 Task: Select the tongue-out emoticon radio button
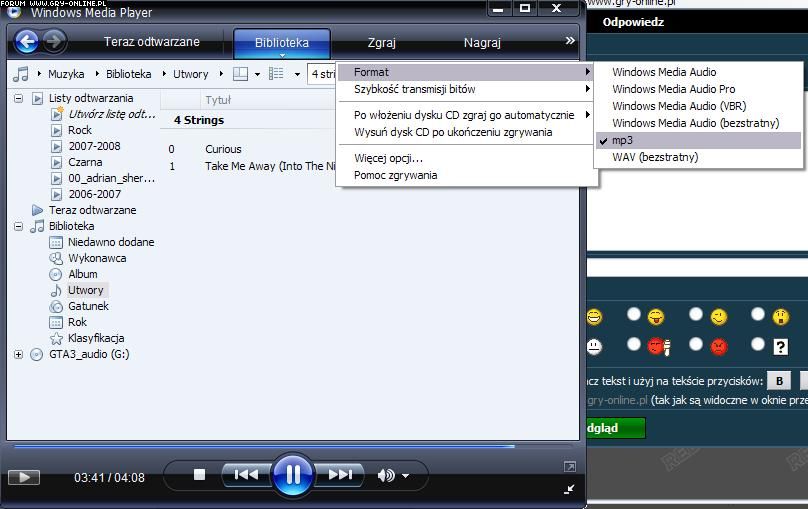634,314
